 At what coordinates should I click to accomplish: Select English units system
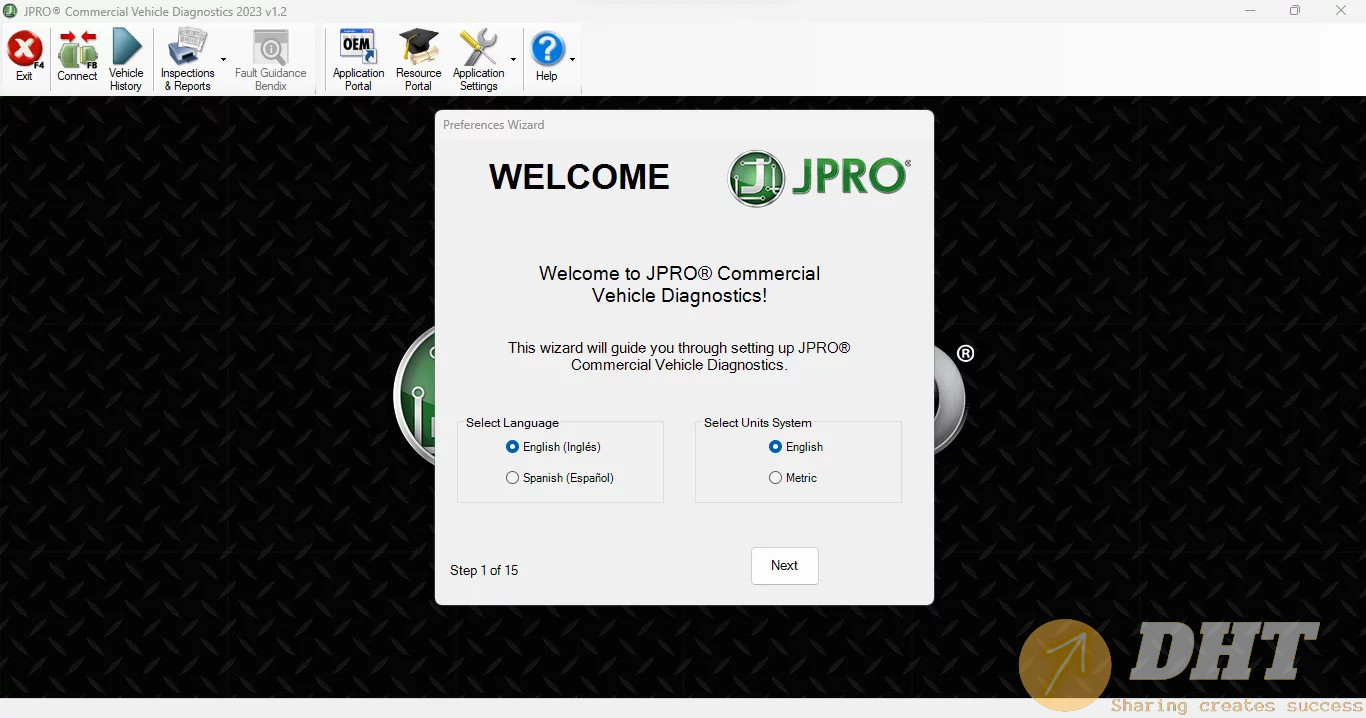pyautogui.click(x=776, y=447)
